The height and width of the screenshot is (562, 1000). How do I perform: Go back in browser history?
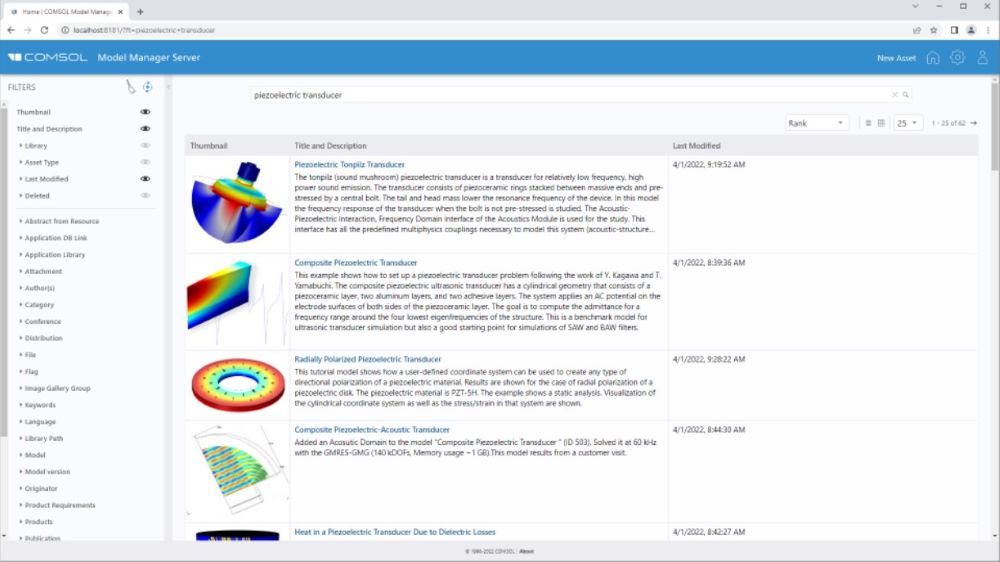(11, 30)
